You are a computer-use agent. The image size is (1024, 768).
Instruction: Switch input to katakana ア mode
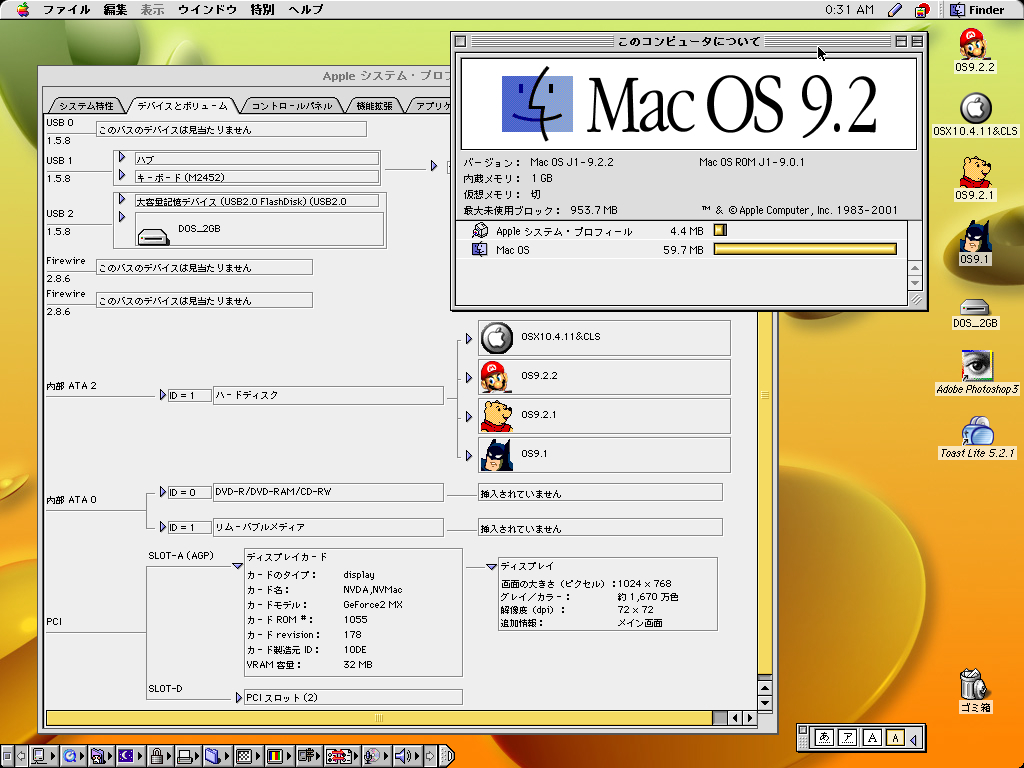pyautogui.click(x=848, y=738)
